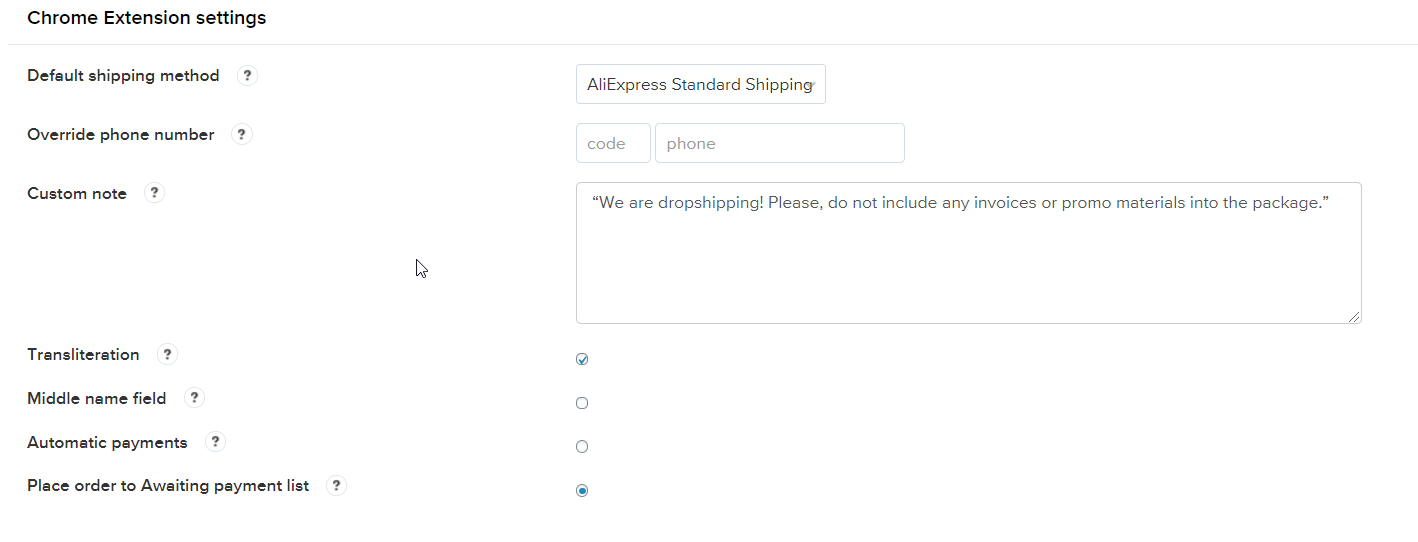Viewport: 1418px width, 542px height.
Task: Uncheck the Transliteration checkbox
Action: (x=582, y=359)
